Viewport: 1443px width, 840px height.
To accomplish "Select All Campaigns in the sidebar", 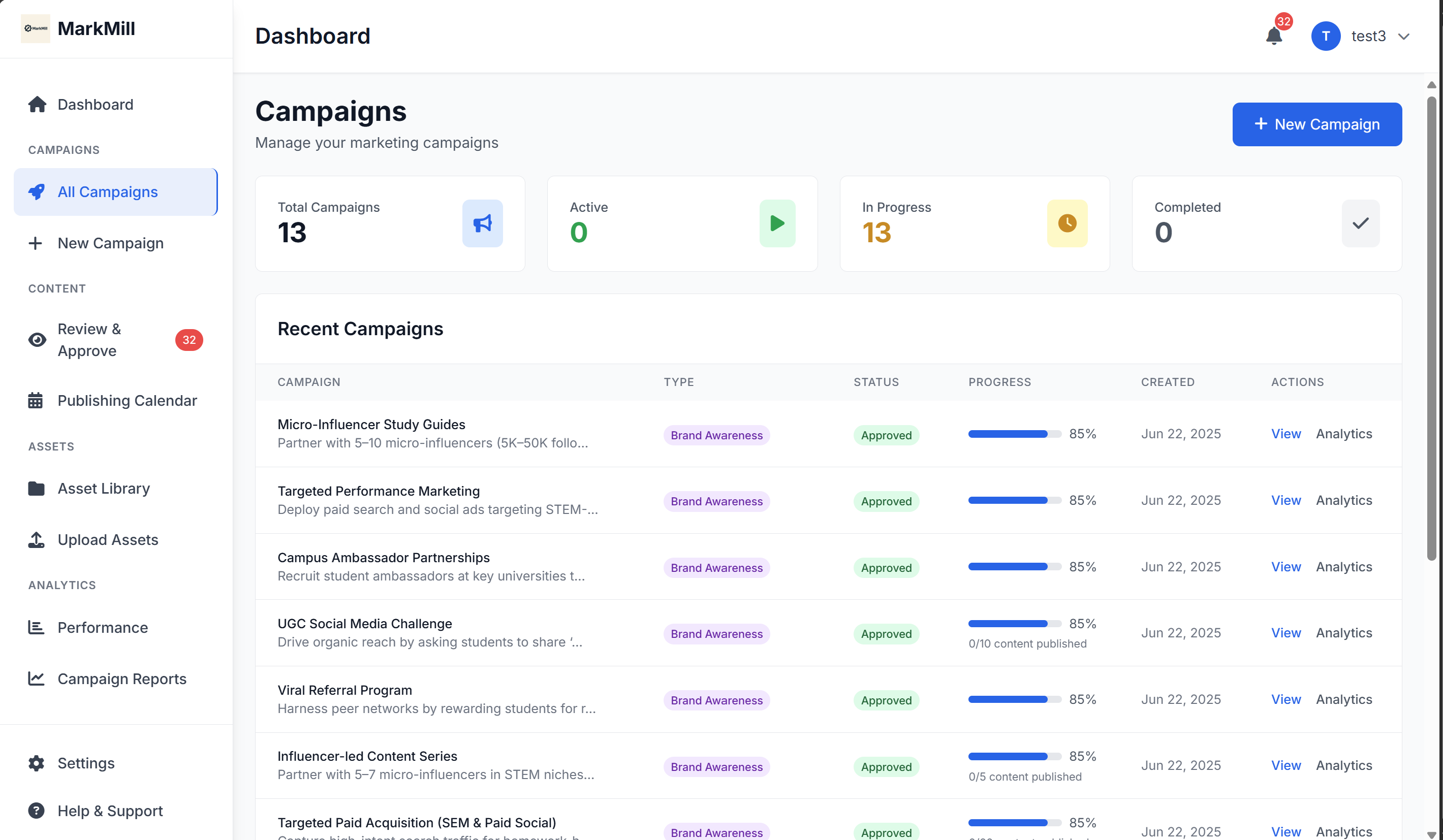I will coord(108,191).
